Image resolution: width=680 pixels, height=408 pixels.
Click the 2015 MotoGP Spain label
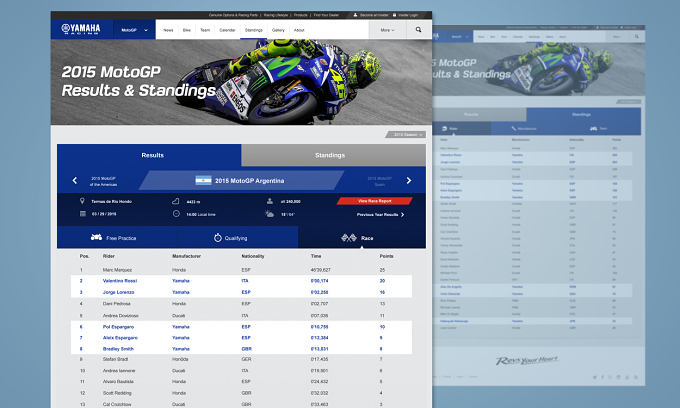[379, 181]
